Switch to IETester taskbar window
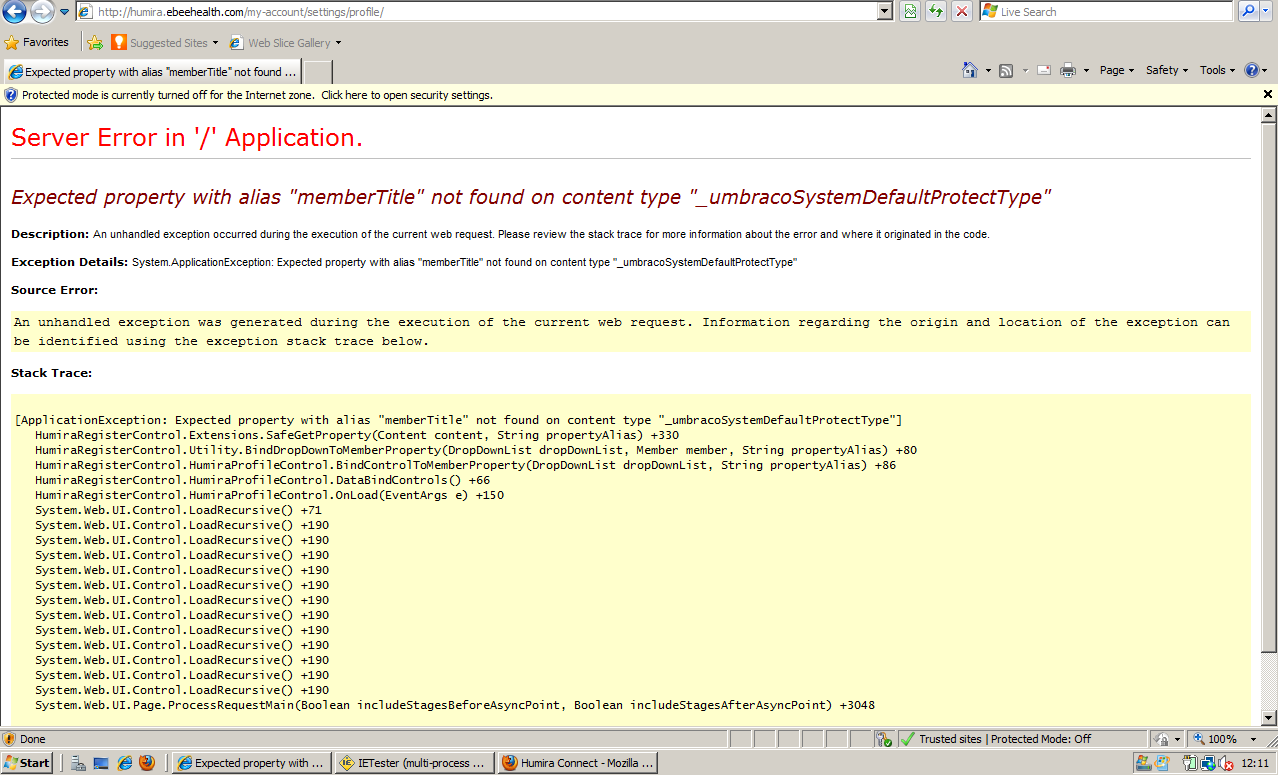The width and height of the screenshot is (1278, 775). (x=414, y=763)
